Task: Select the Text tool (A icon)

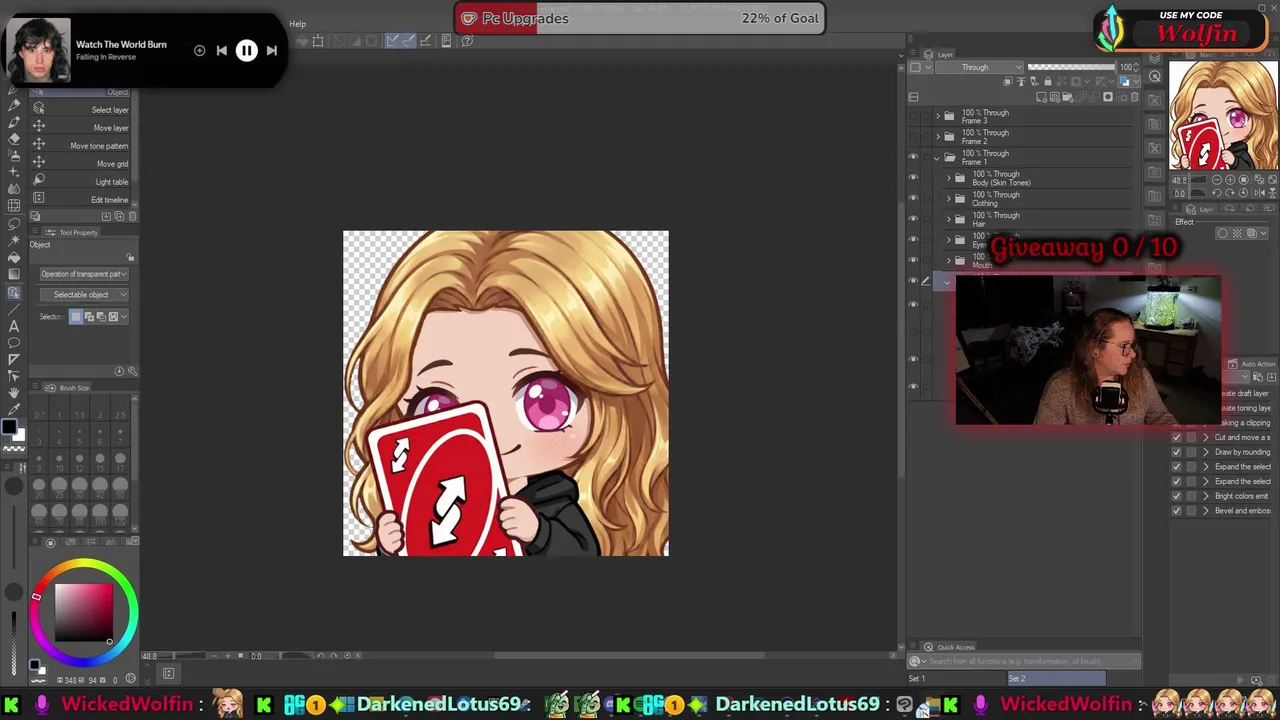Action: coord(14,326)
